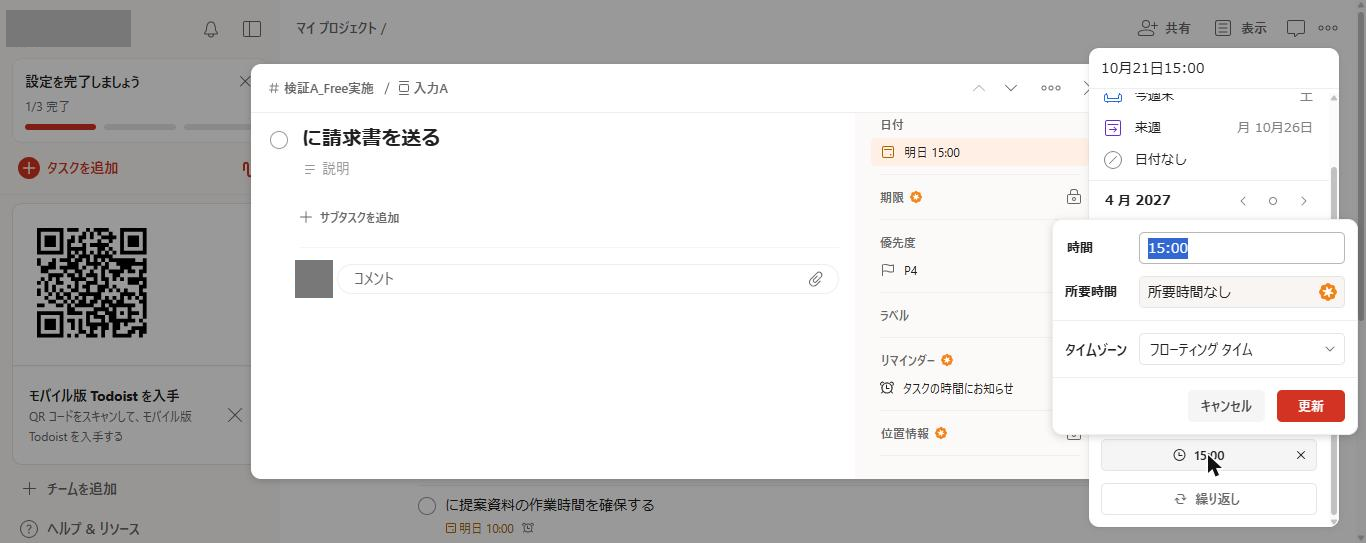The image size is (1366, 543).
Task: Toggle the sidebar panel icon
Action: coord(252,29)
